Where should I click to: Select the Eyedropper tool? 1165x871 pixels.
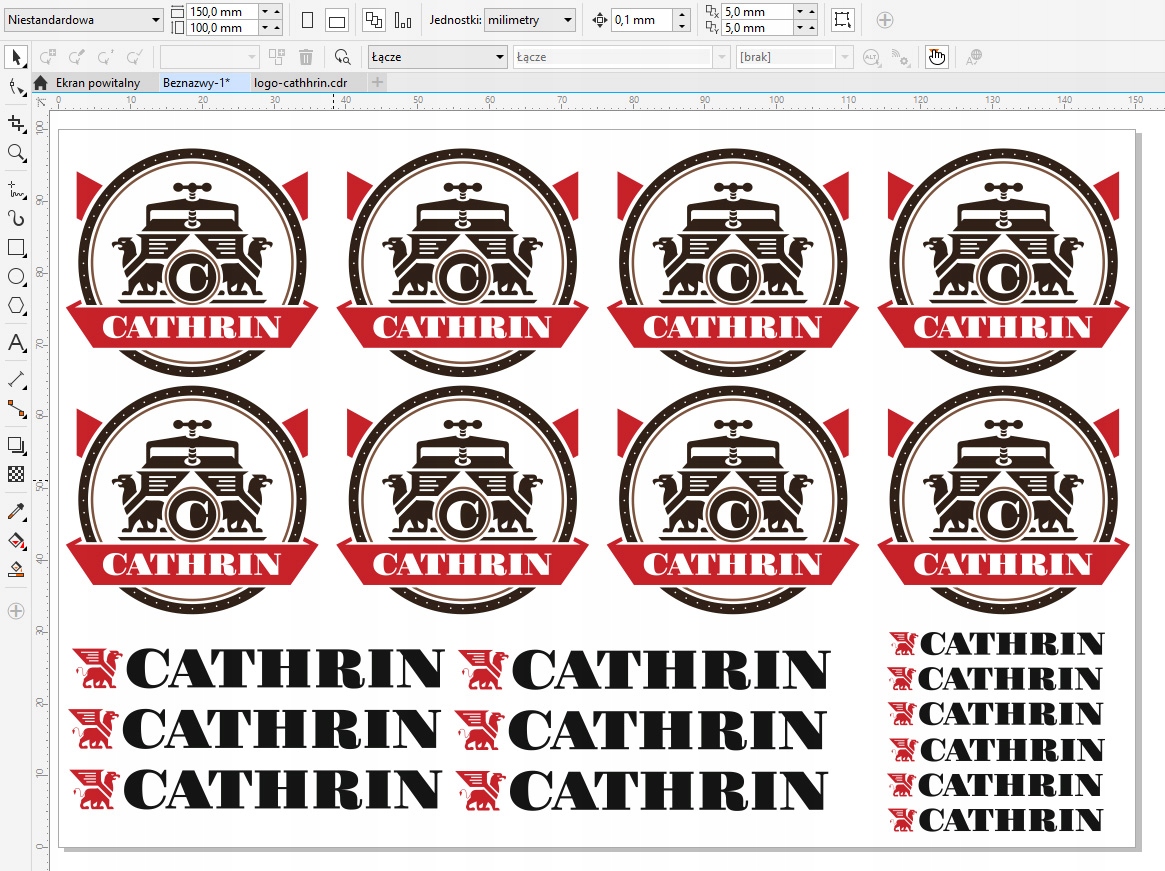point(15,512)
